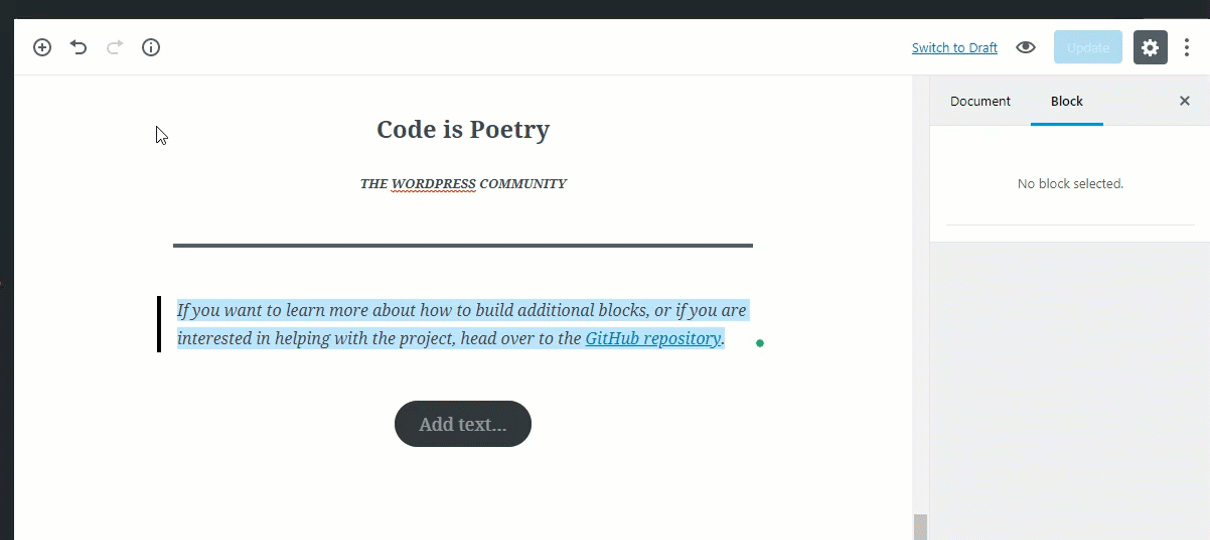Click THE WORDPRESS COMMUNITY subtitle text

[x=463, y=184]
